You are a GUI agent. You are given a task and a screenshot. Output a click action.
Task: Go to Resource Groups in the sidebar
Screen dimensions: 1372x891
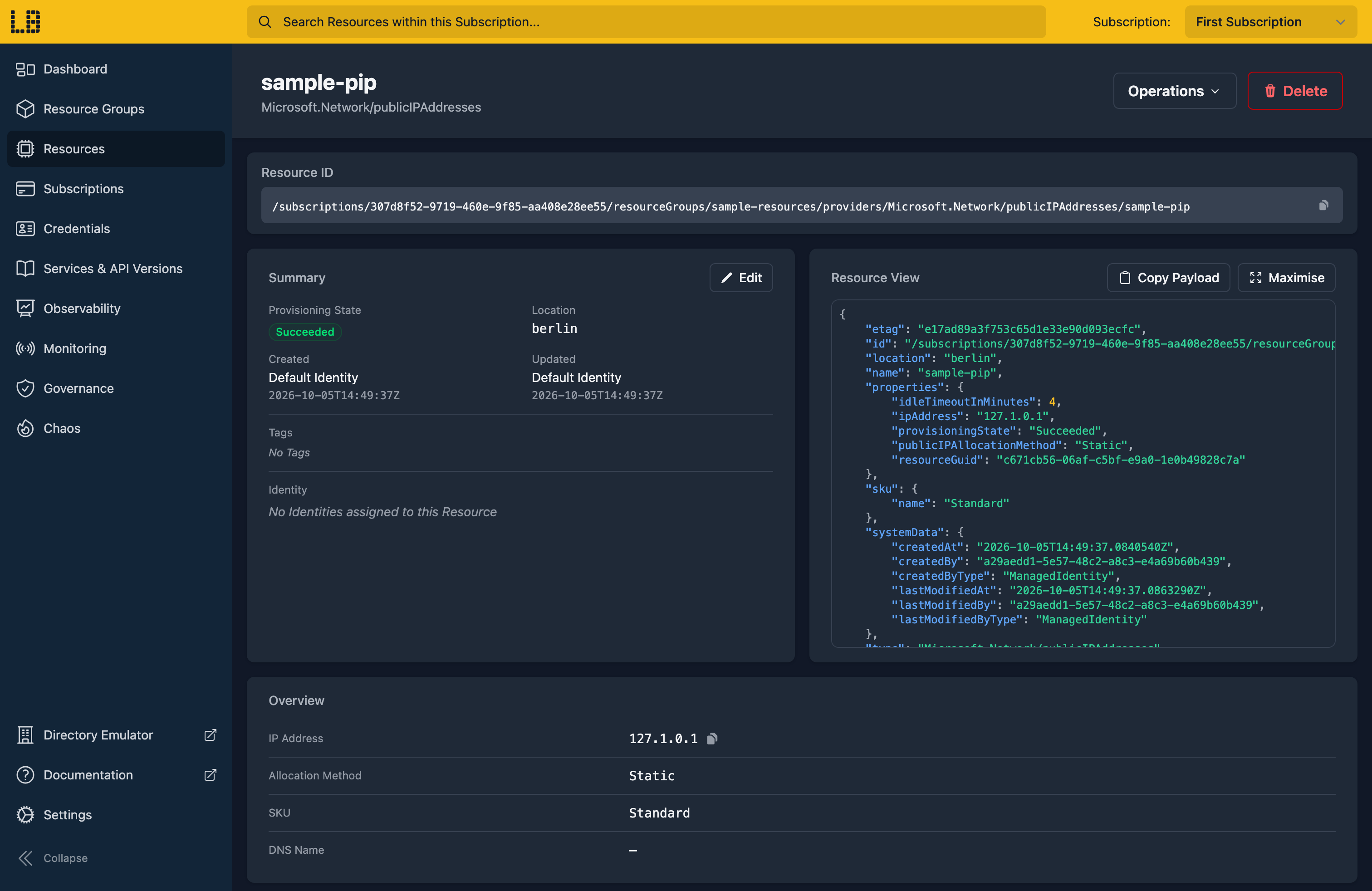[x=116, y=109]
